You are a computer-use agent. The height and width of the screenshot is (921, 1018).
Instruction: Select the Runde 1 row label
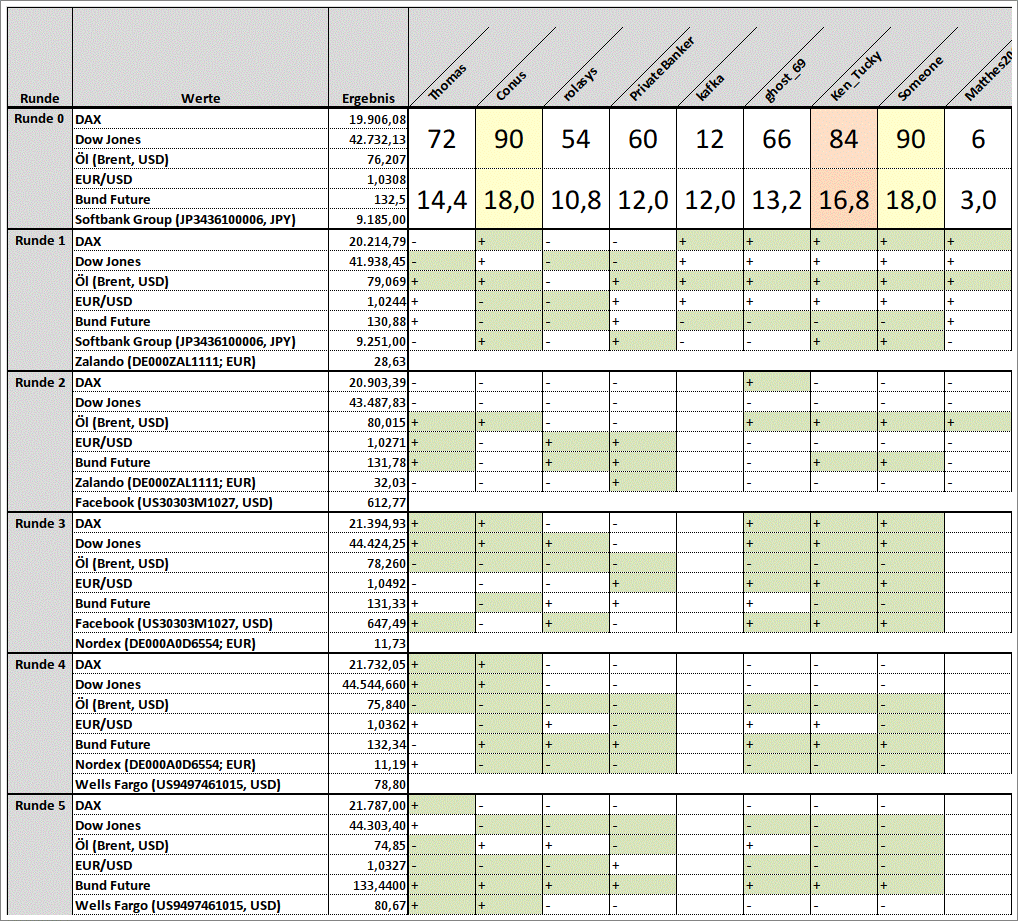[x=40, y=241]
